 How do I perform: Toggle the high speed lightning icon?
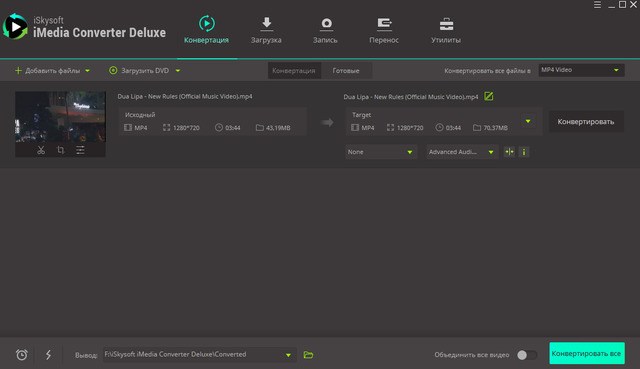click(49, 355)
